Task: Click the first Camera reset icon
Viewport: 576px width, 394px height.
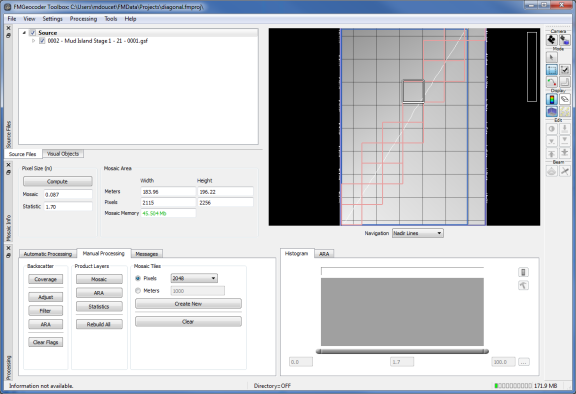Action: (551, 40)
